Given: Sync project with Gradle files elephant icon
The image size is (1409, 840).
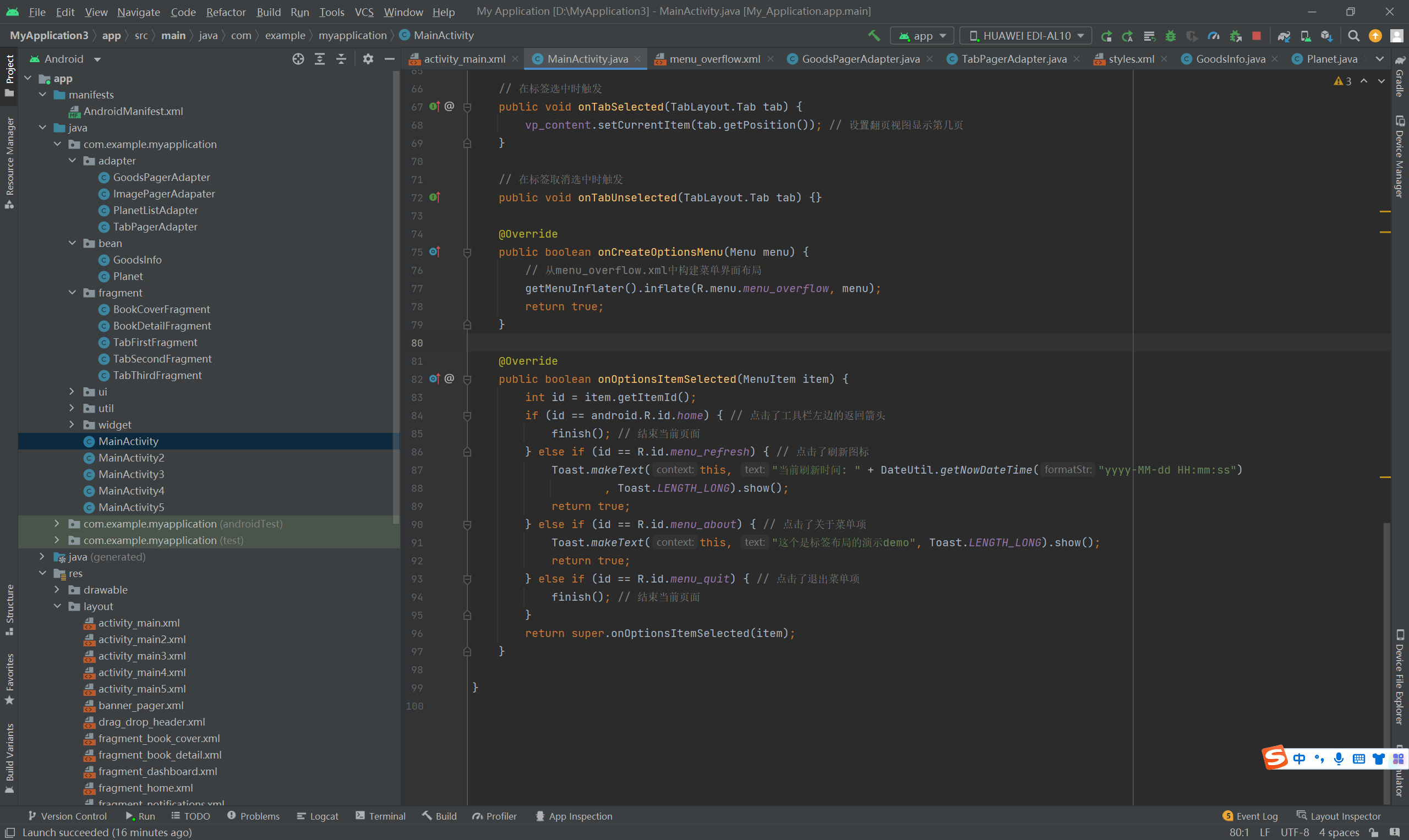Looking at the screenshot, I should click(x=1284, y=36).
